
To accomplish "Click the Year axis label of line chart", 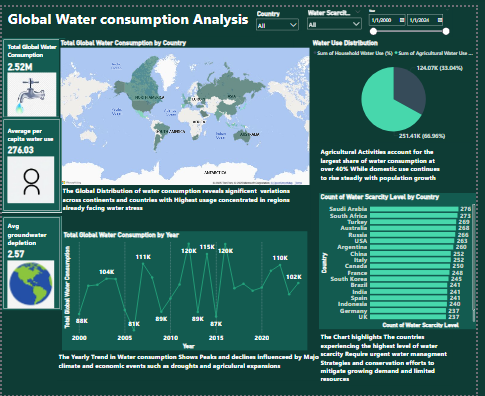I will 188,346.
